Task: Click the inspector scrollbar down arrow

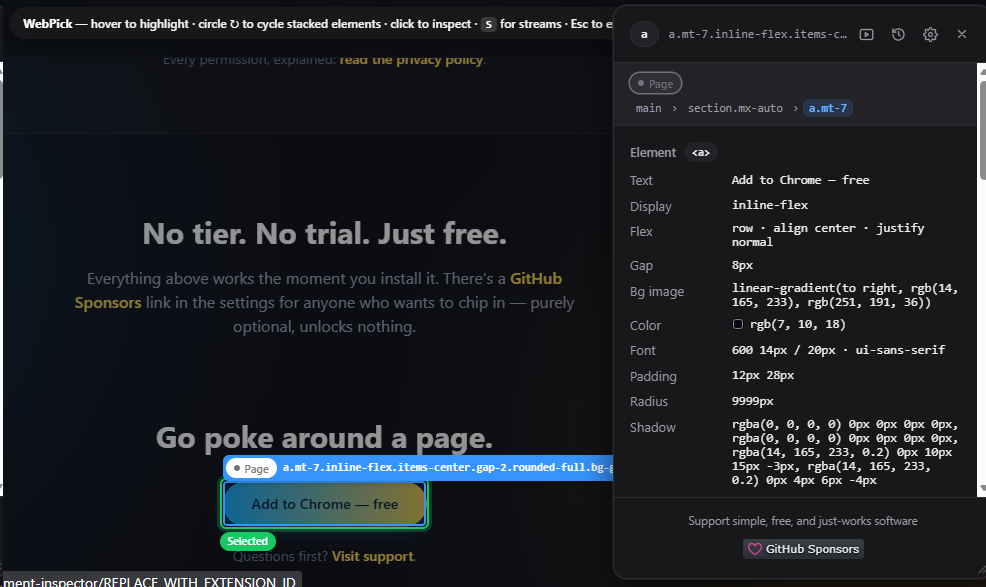Action: coord(982,488)
